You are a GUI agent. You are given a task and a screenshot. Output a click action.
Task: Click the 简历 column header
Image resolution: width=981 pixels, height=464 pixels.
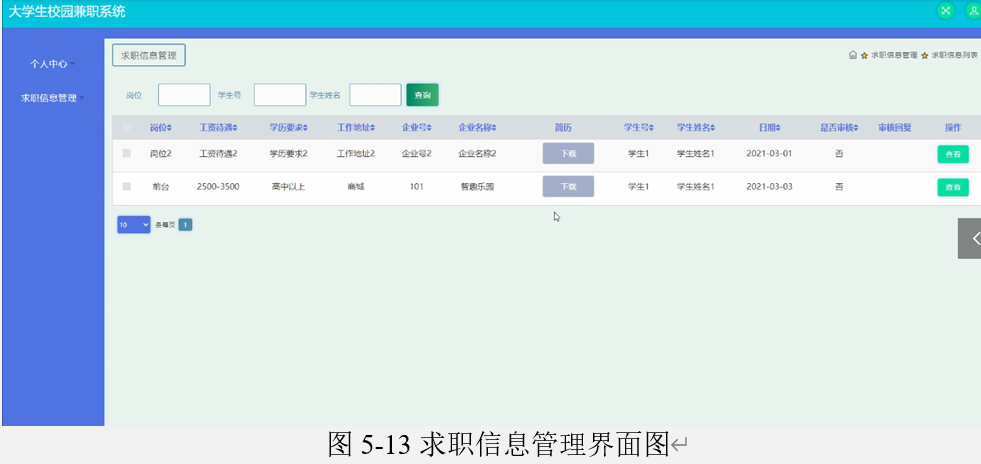pos(563,128)
